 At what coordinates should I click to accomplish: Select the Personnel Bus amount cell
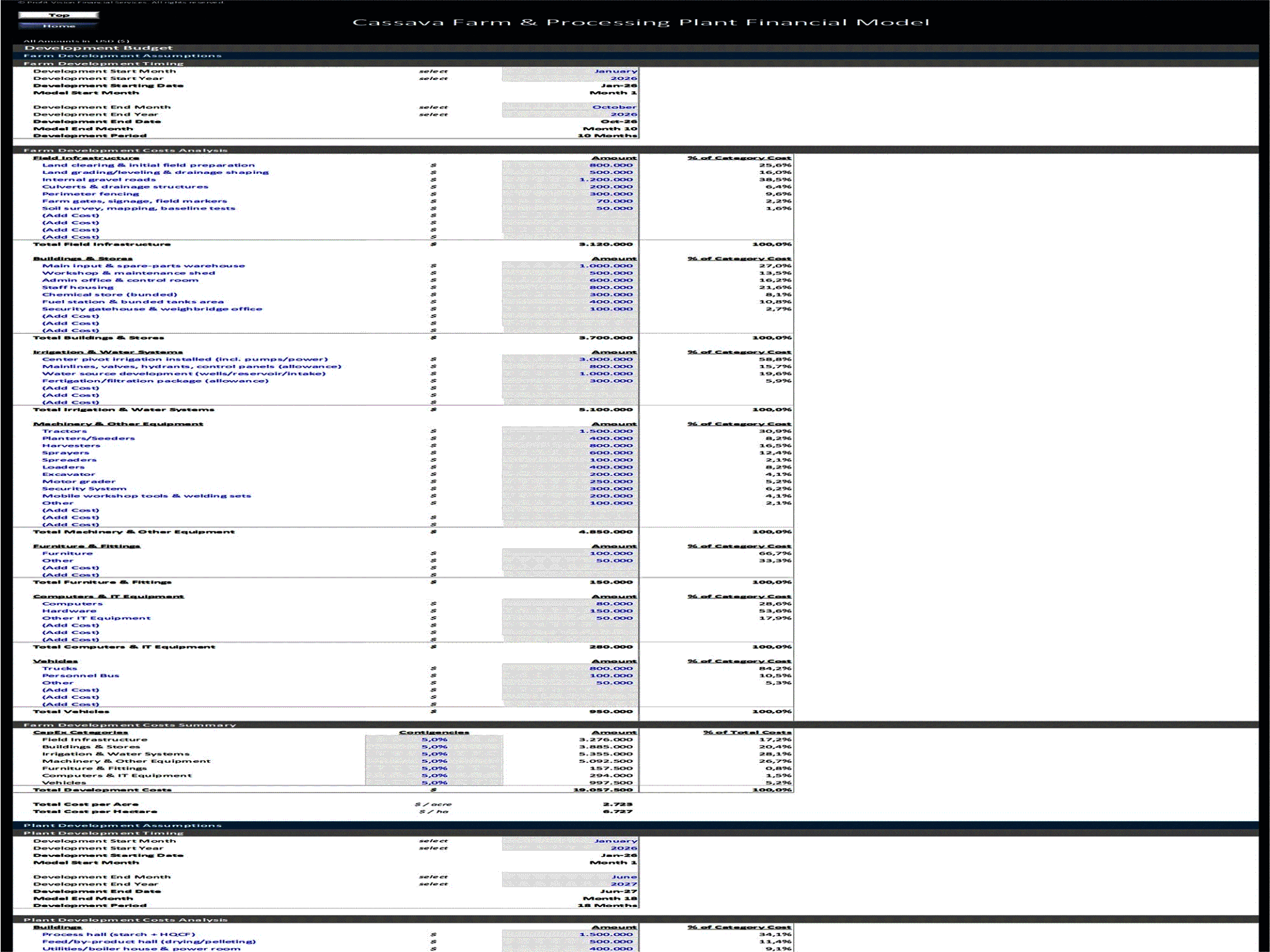[570, 676]
